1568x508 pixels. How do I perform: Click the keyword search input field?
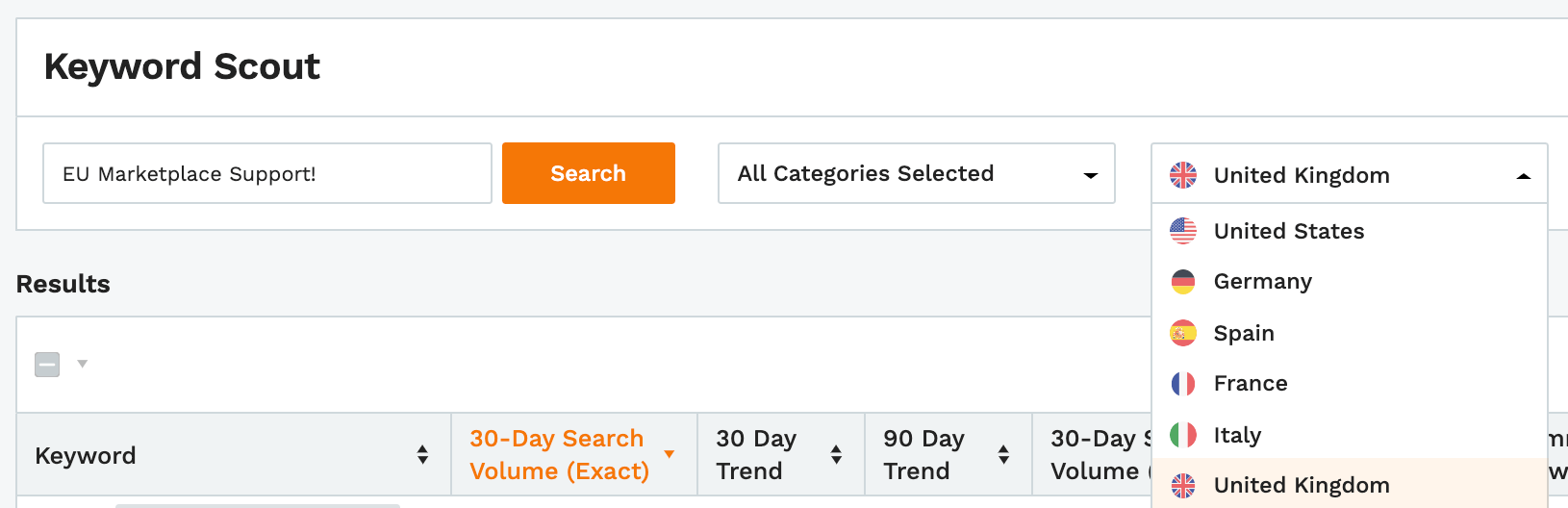click(267, 173)
